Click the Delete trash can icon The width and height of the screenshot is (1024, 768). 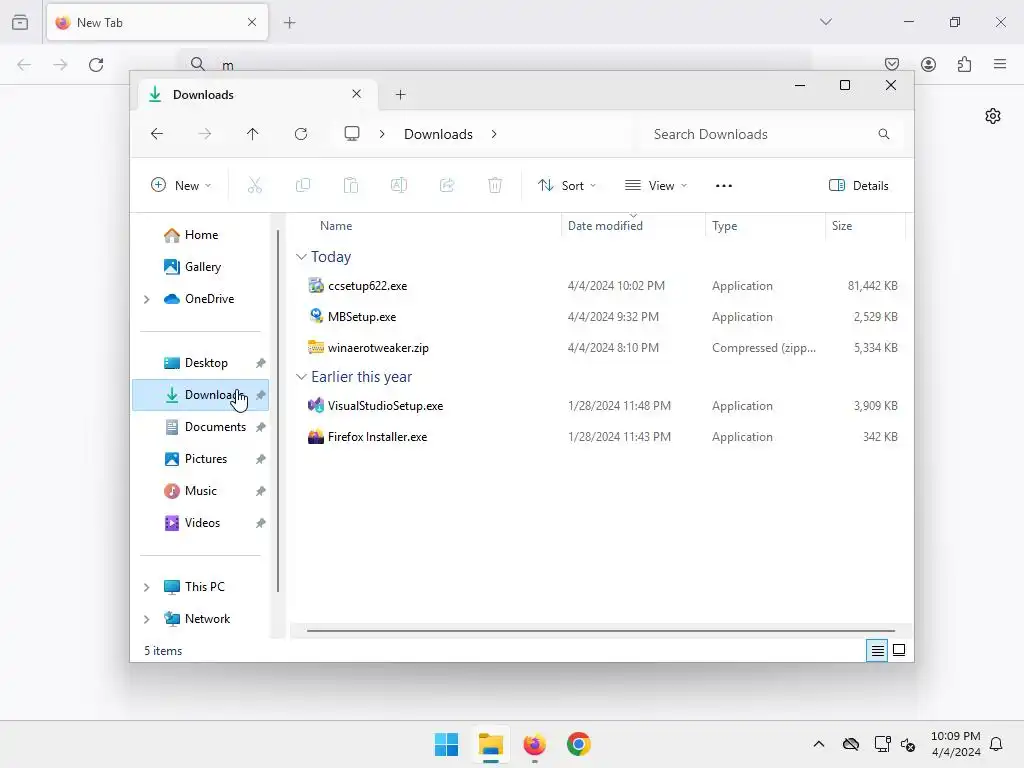[495, 185]
